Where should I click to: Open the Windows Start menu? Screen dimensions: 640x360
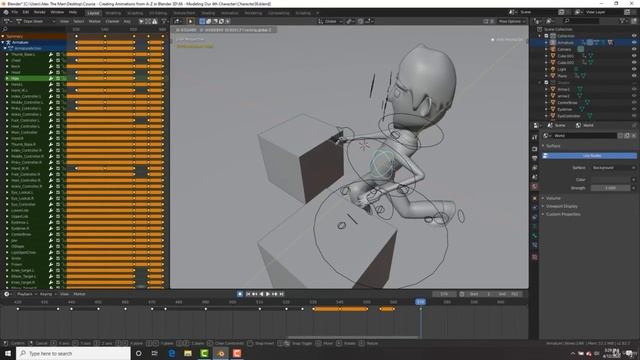coord(8,353)
